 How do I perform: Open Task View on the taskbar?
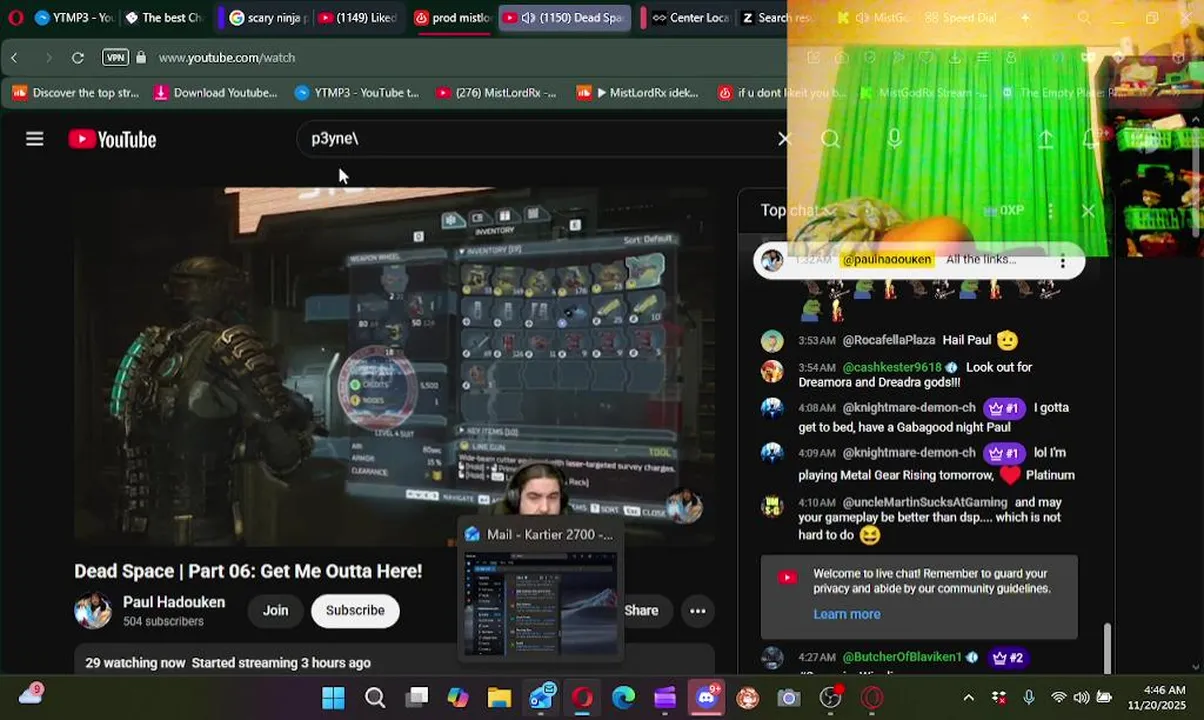click(417, 697)
